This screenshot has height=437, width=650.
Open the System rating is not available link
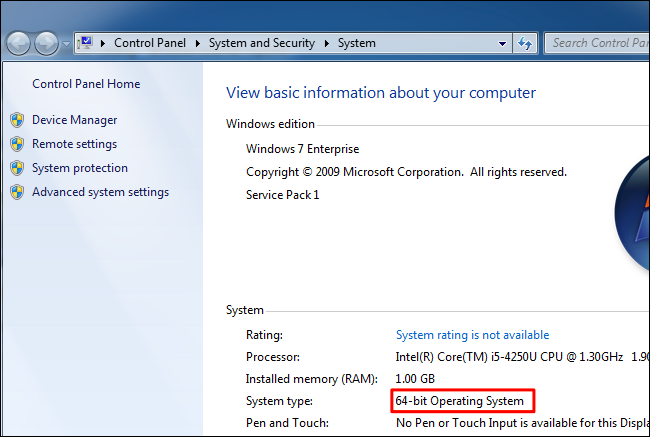pos(472,335)
